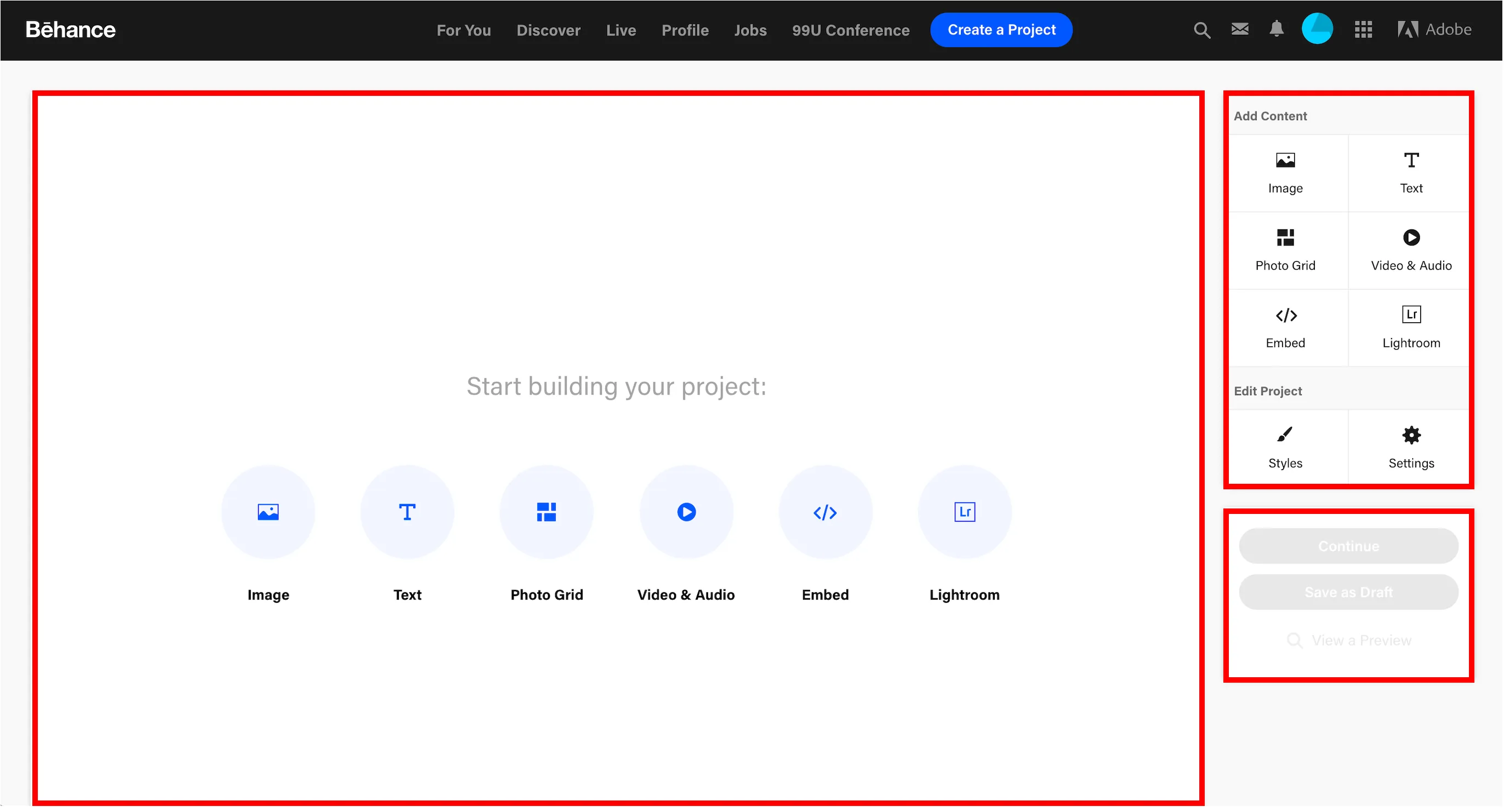
Task: Toggle the Adobe apps grid icon
Action: (1362, 29)
